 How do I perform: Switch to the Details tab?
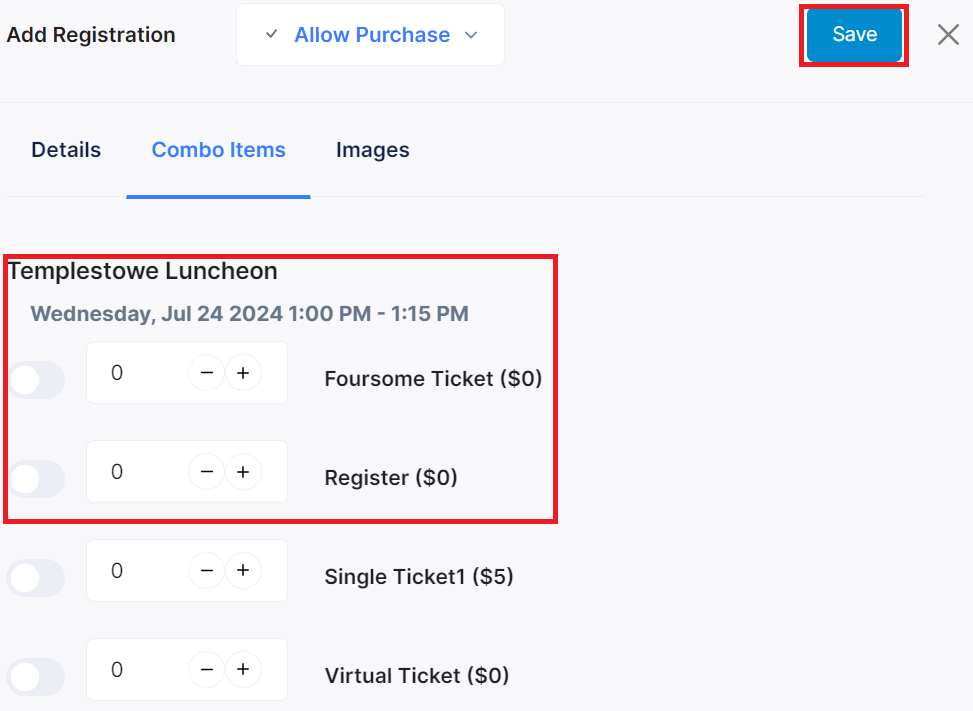click(65, 150)
